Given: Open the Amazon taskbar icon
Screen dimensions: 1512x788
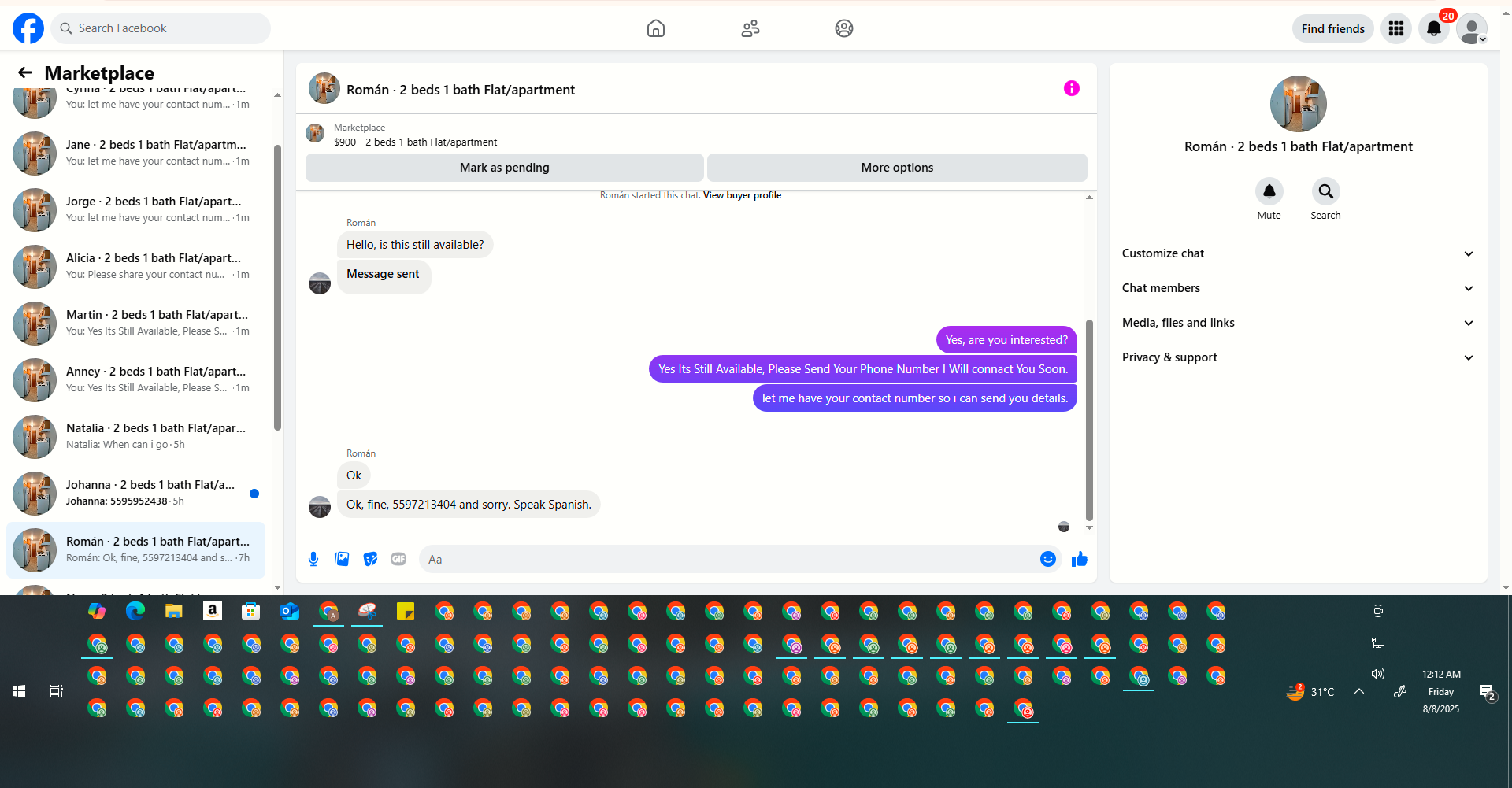Looking at the screenshot, I should 213,611.
